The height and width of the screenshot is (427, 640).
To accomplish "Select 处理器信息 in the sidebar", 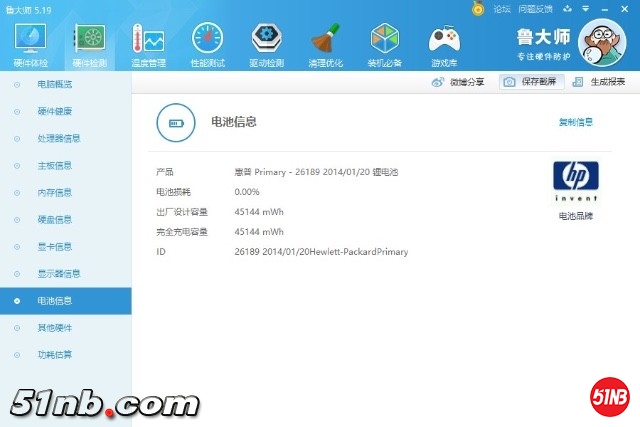I will tap(58, 138).
